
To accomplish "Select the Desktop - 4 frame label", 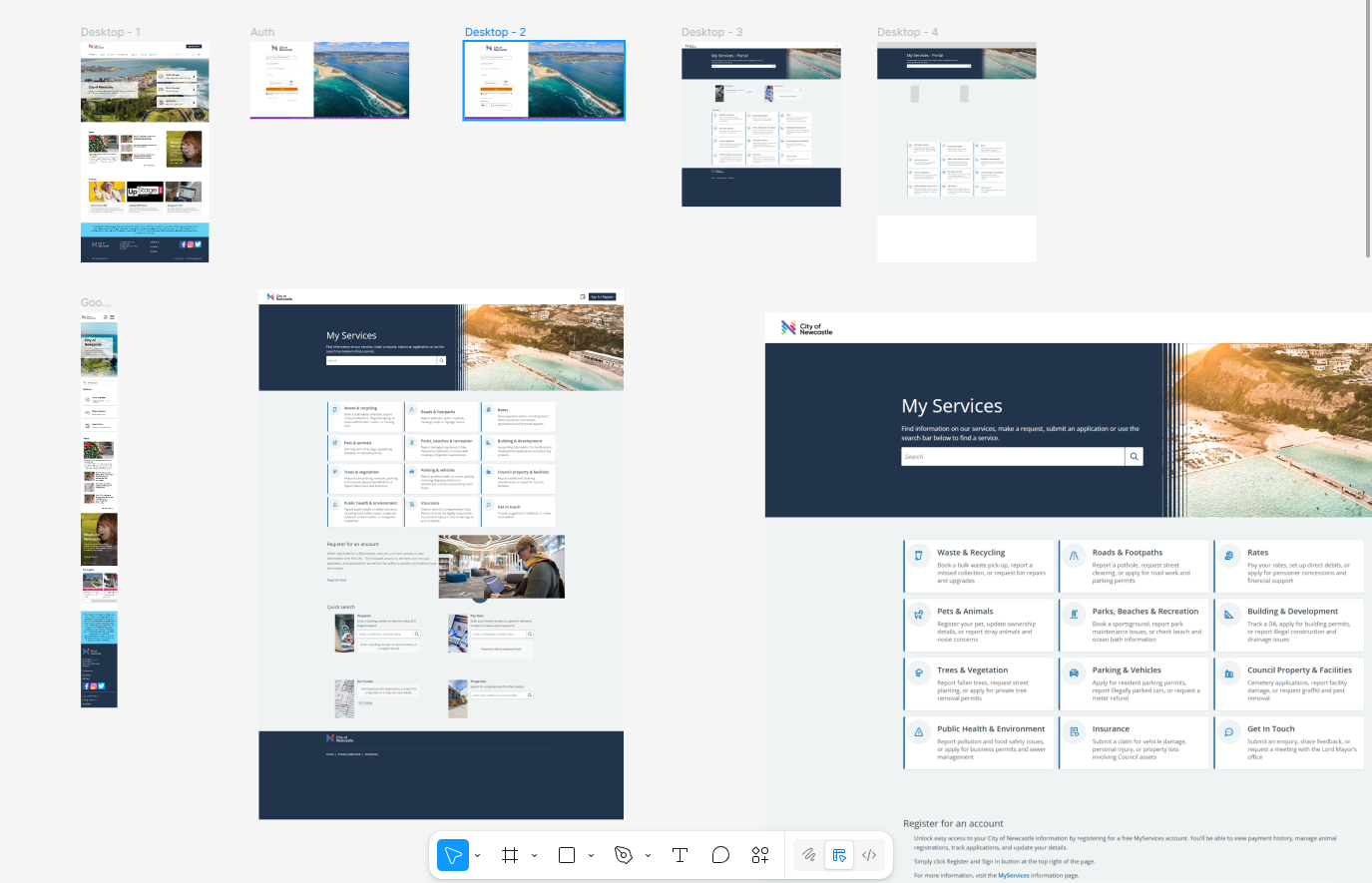I will [908, 32].
